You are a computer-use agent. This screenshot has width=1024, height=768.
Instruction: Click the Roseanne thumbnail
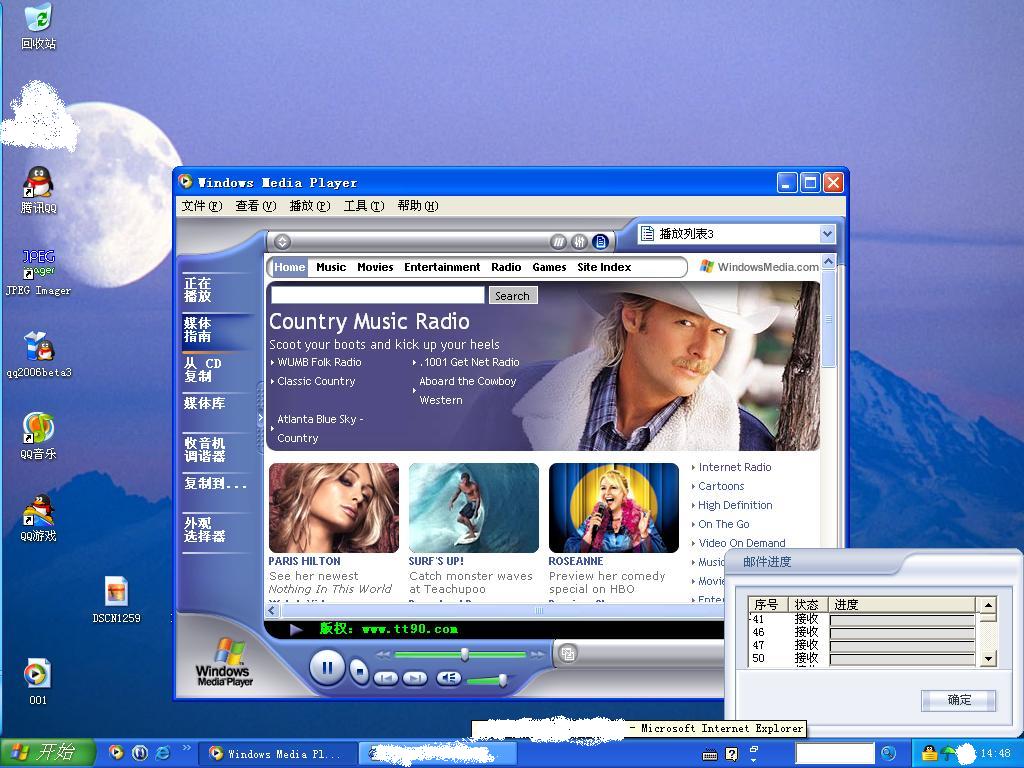coord(614,507)
